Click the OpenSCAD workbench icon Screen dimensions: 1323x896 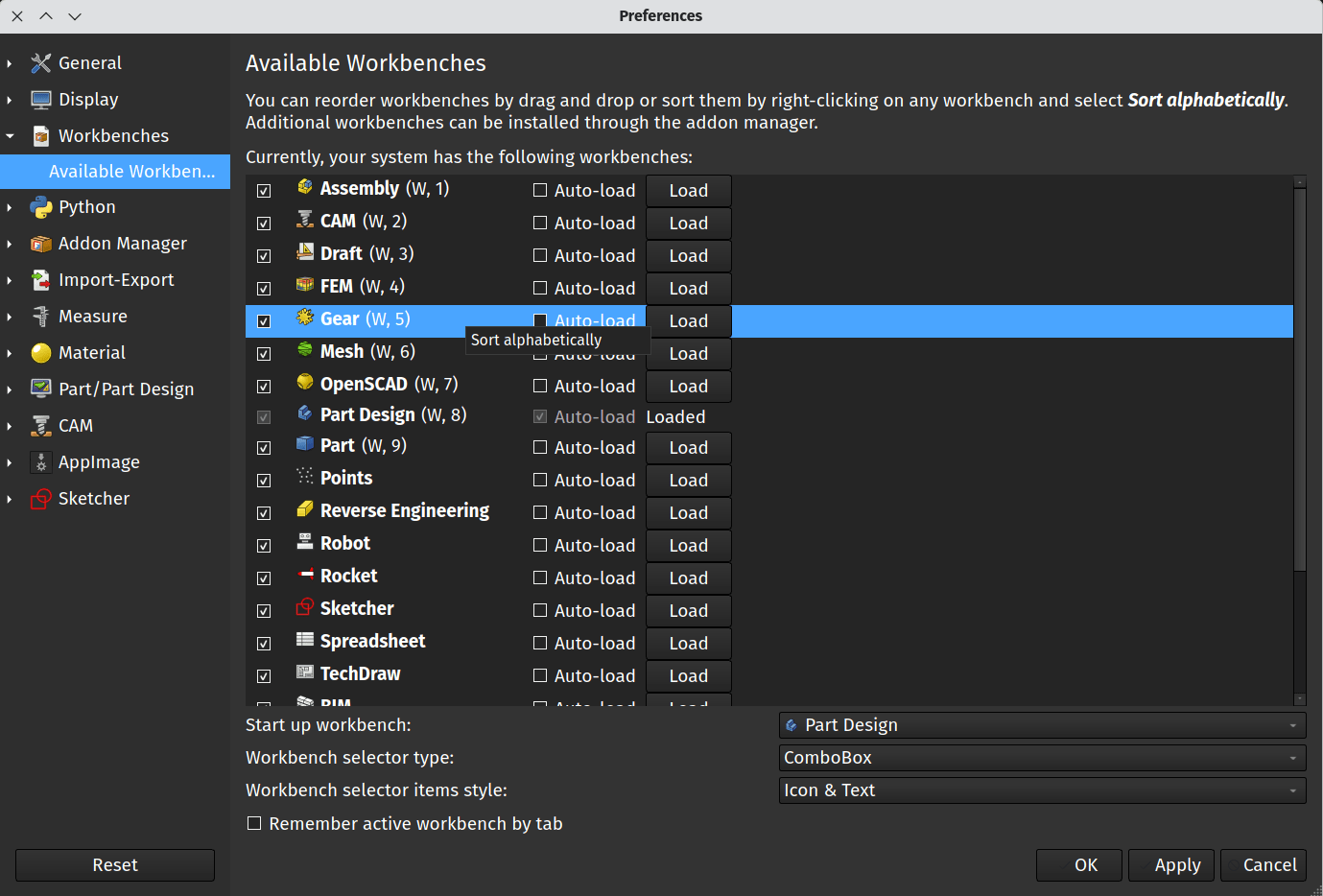click(305, 384)
